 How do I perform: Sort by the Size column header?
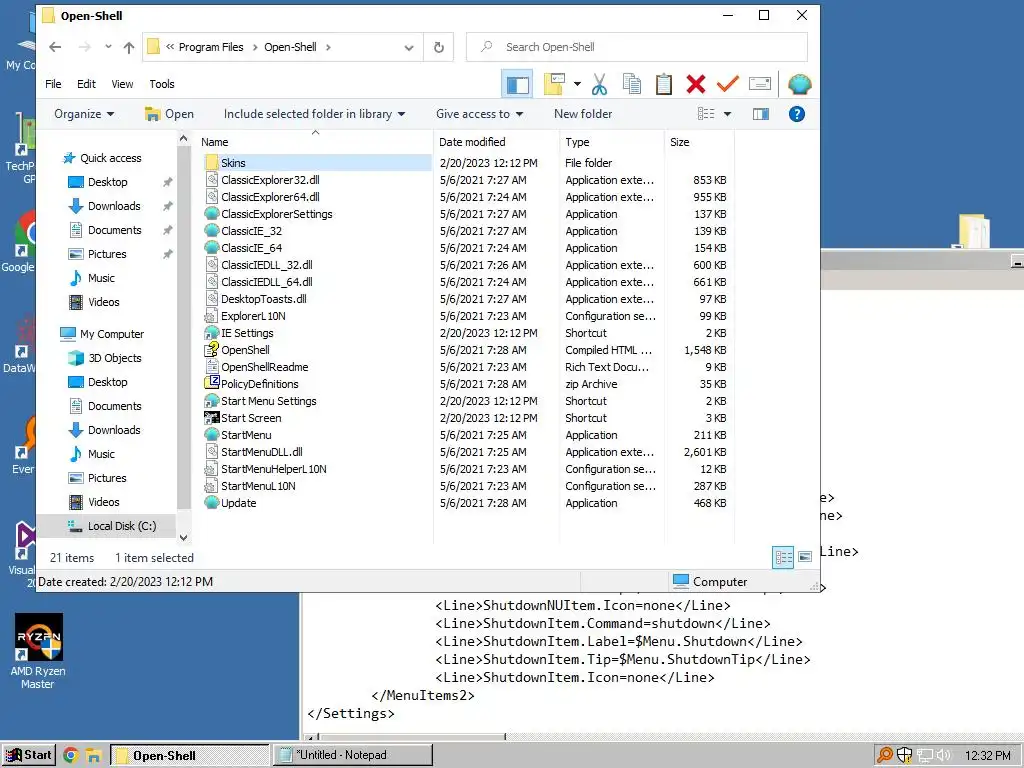[x=679, y=142]
